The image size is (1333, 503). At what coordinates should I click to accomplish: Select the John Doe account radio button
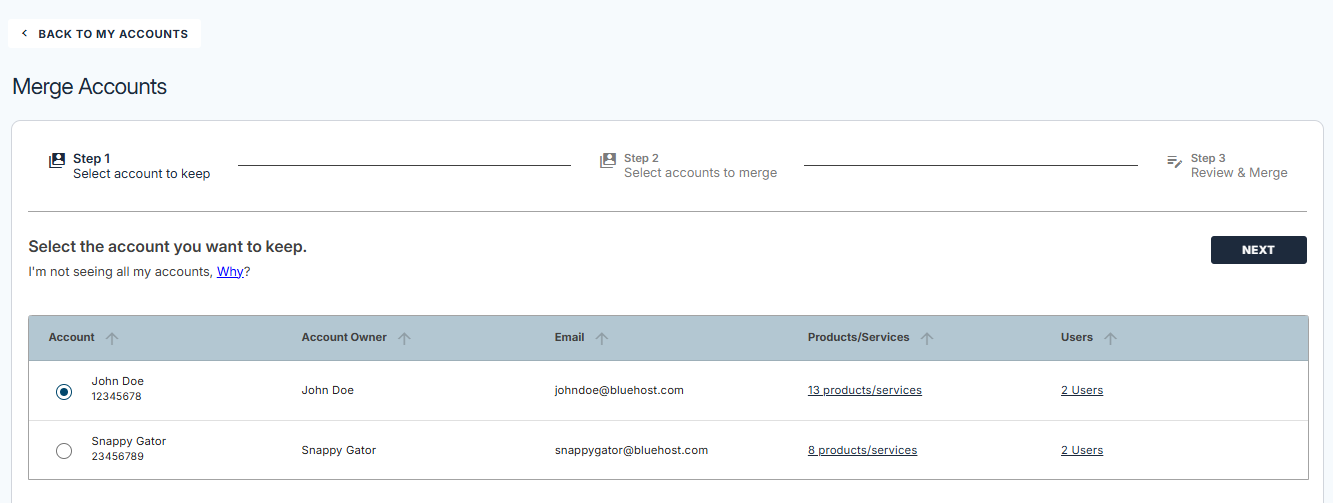(64, 392)
